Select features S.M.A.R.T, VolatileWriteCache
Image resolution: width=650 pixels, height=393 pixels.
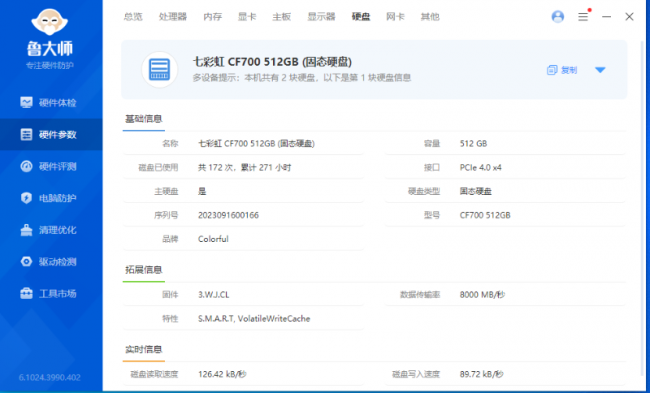tap(254, 319)
